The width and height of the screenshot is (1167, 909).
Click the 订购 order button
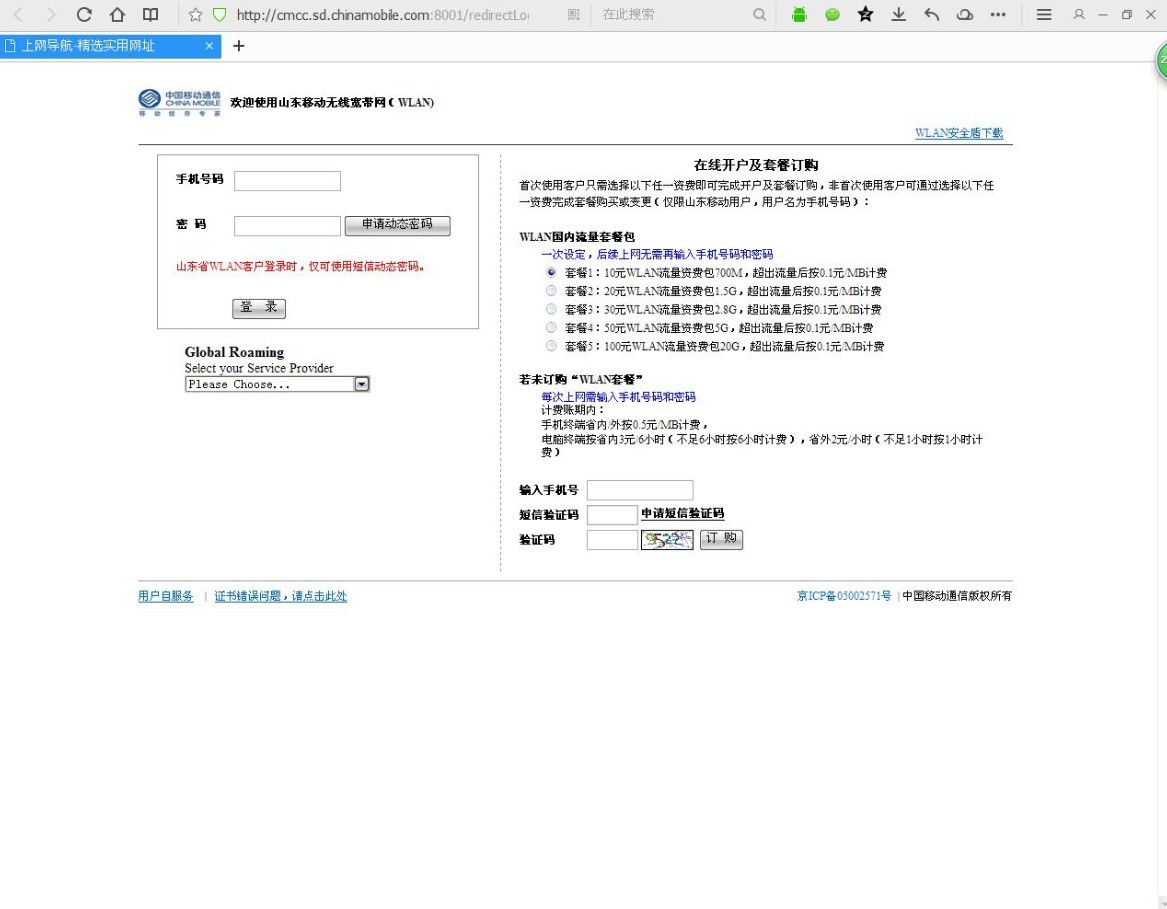pos(721,539)
